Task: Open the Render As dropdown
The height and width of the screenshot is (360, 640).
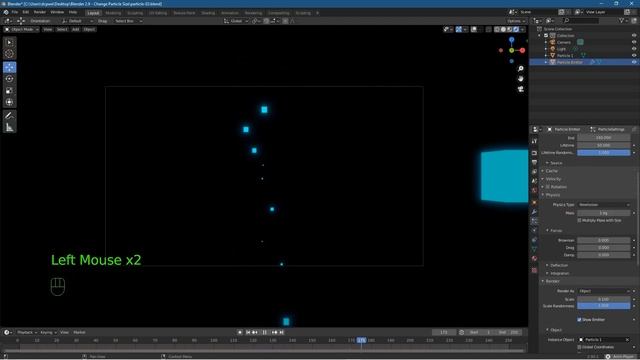Action: tap(604, 291)
